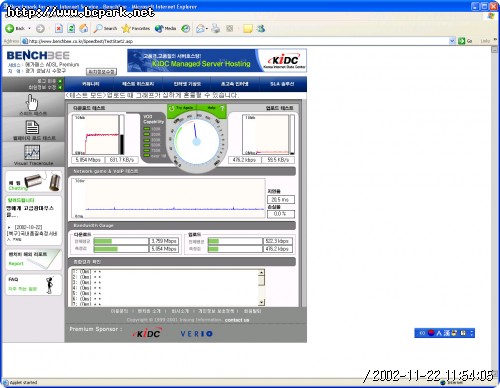Click the "476.2 kbps" value under upload graph

pyautogui.click(x=244, y=160)
